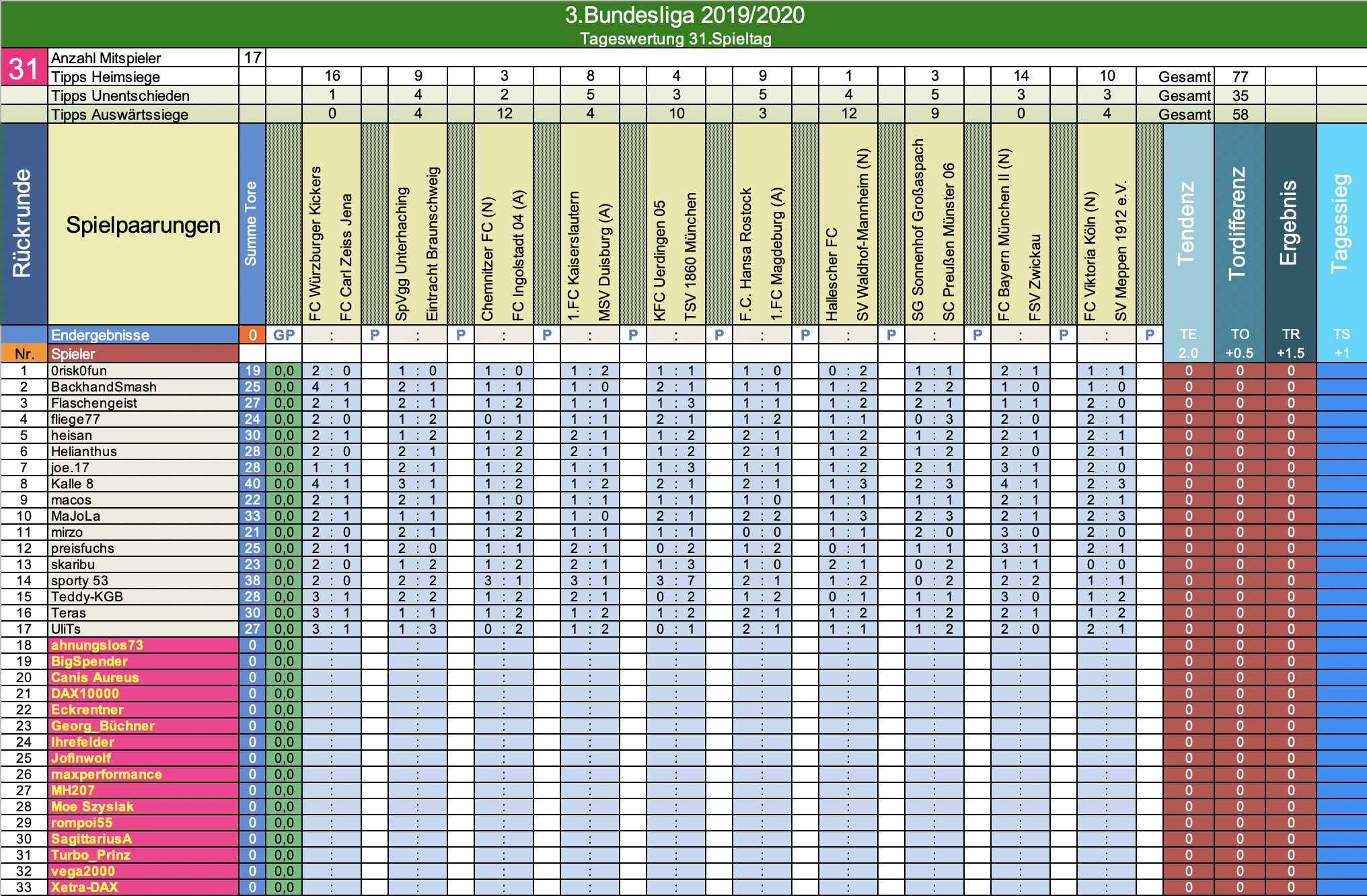Click the Anzahl Mitspieler value 17
The height and width of the screenshot is (896, 1367).
252,58
